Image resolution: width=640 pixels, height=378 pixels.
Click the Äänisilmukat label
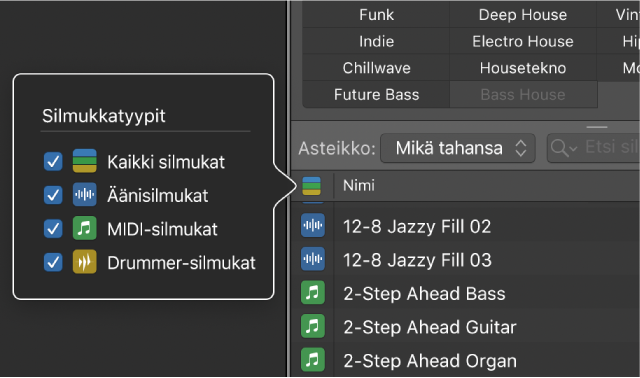point(158,195)
